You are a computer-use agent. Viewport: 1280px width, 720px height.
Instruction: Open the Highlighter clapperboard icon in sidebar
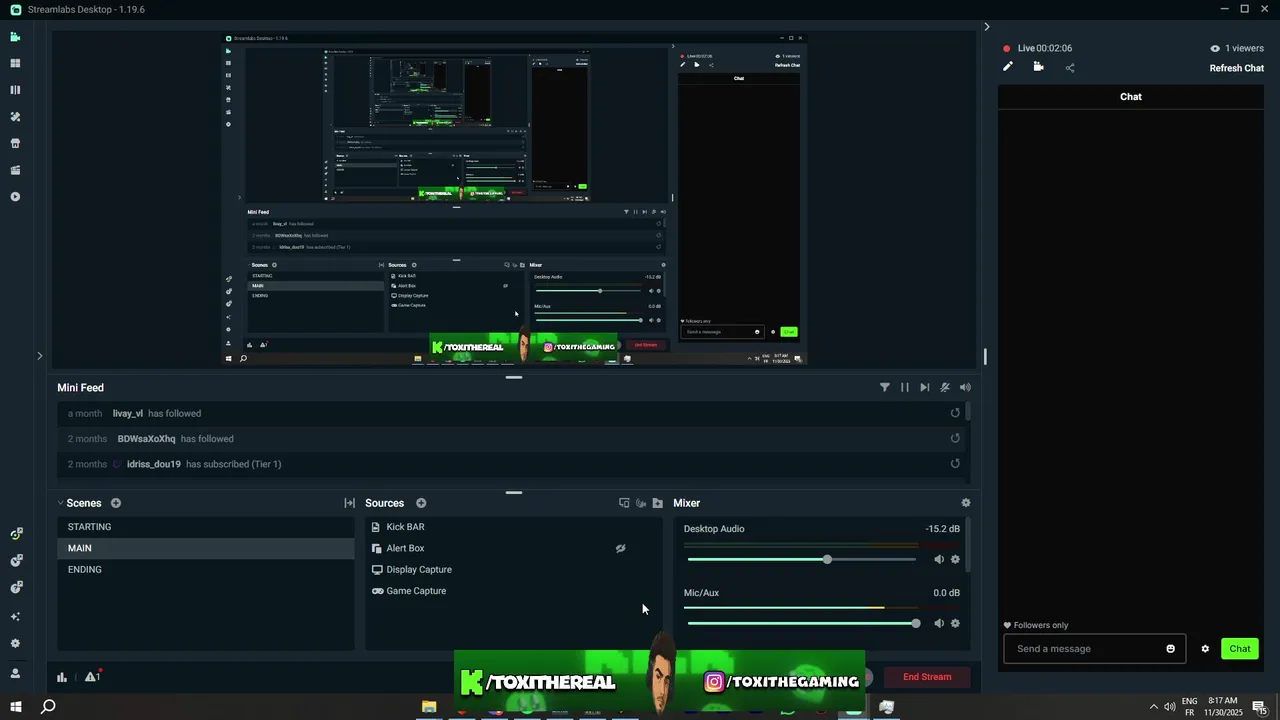click(x=15, y=170)
